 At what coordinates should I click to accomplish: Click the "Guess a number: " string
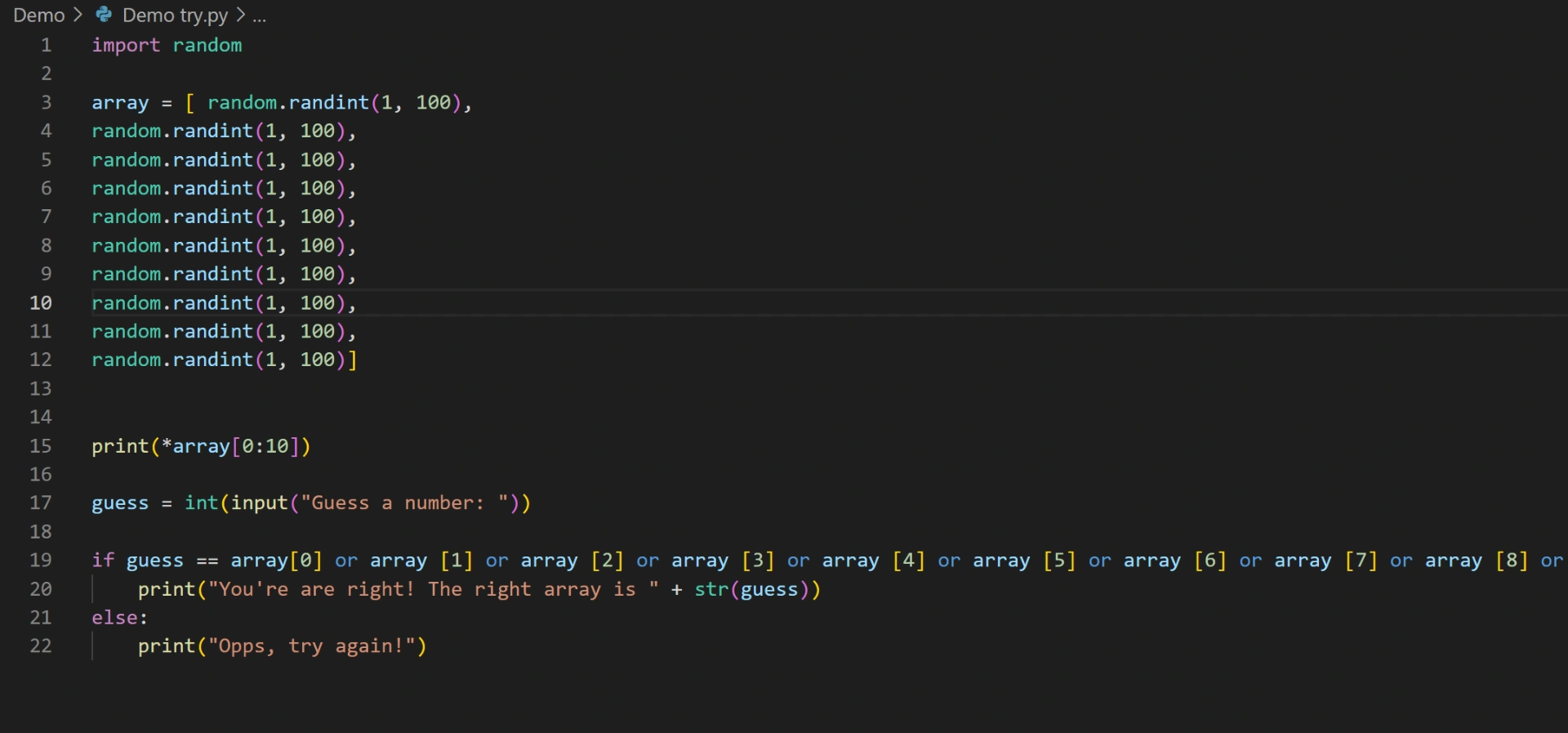pos(404,503)
